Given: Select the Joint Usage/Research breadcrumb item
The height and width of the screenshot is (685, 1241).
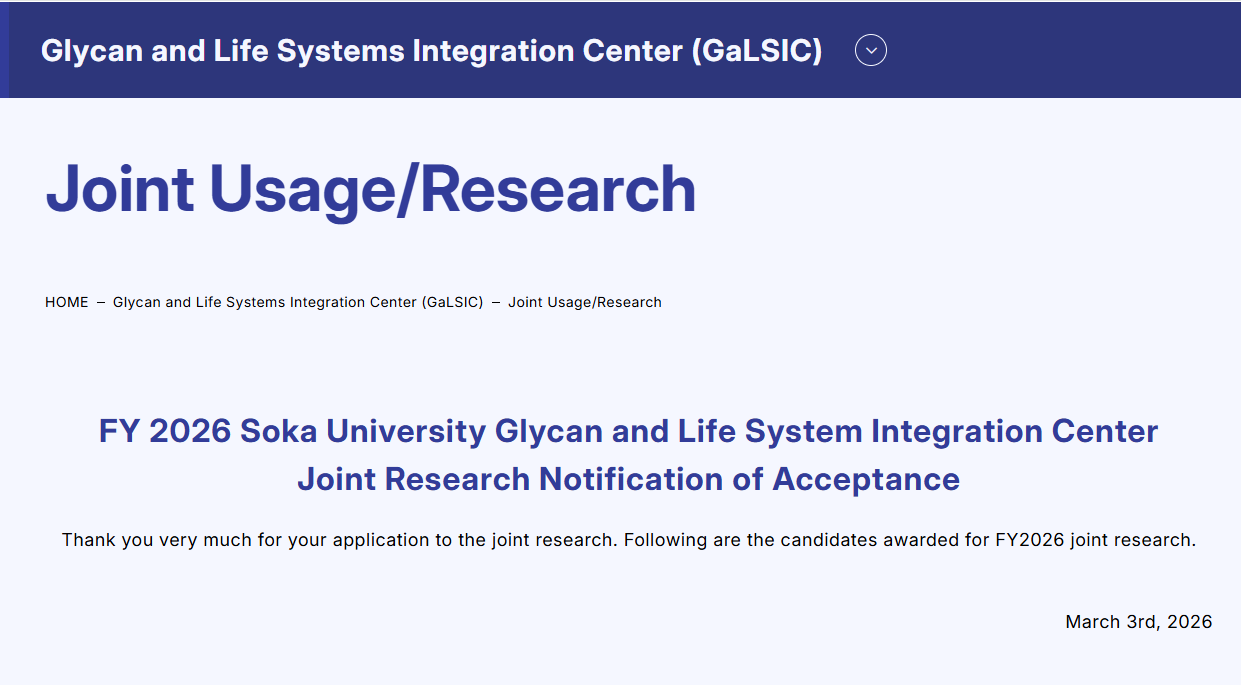Looking at the screenshot, I should pos(585,302).
